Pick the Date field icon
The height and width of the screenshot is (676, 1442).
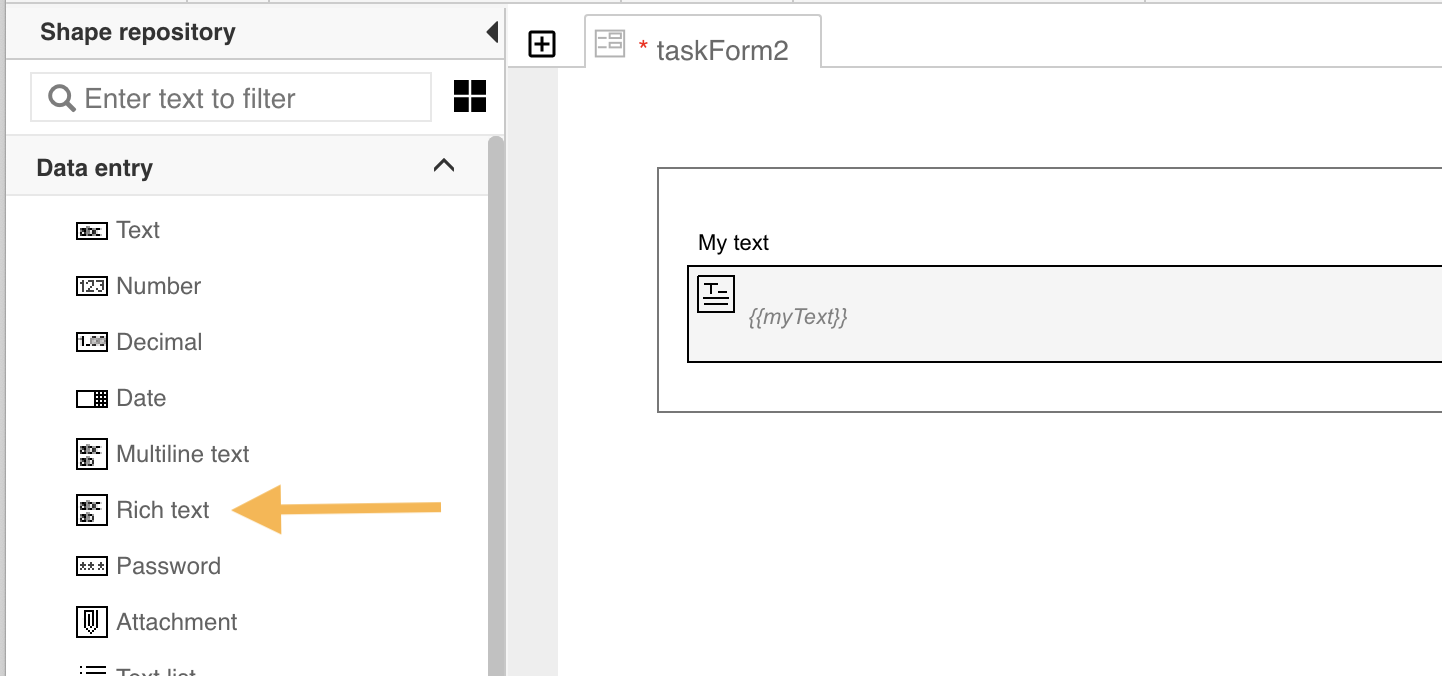pyautogui.click(x=92, y=398)
